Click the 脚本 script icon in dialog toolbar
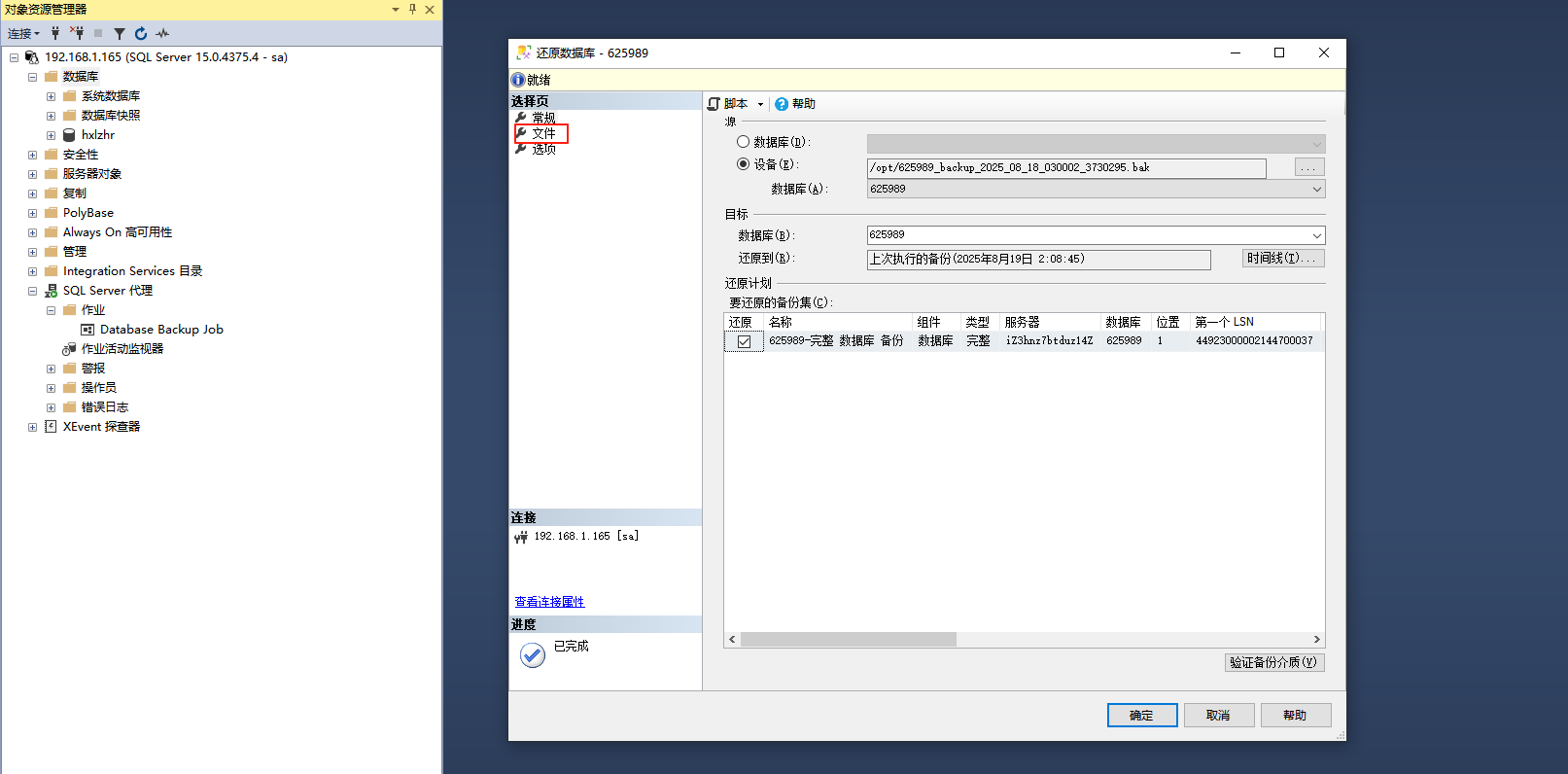Viewport: 1568px width, 774px height. [714, 104]
